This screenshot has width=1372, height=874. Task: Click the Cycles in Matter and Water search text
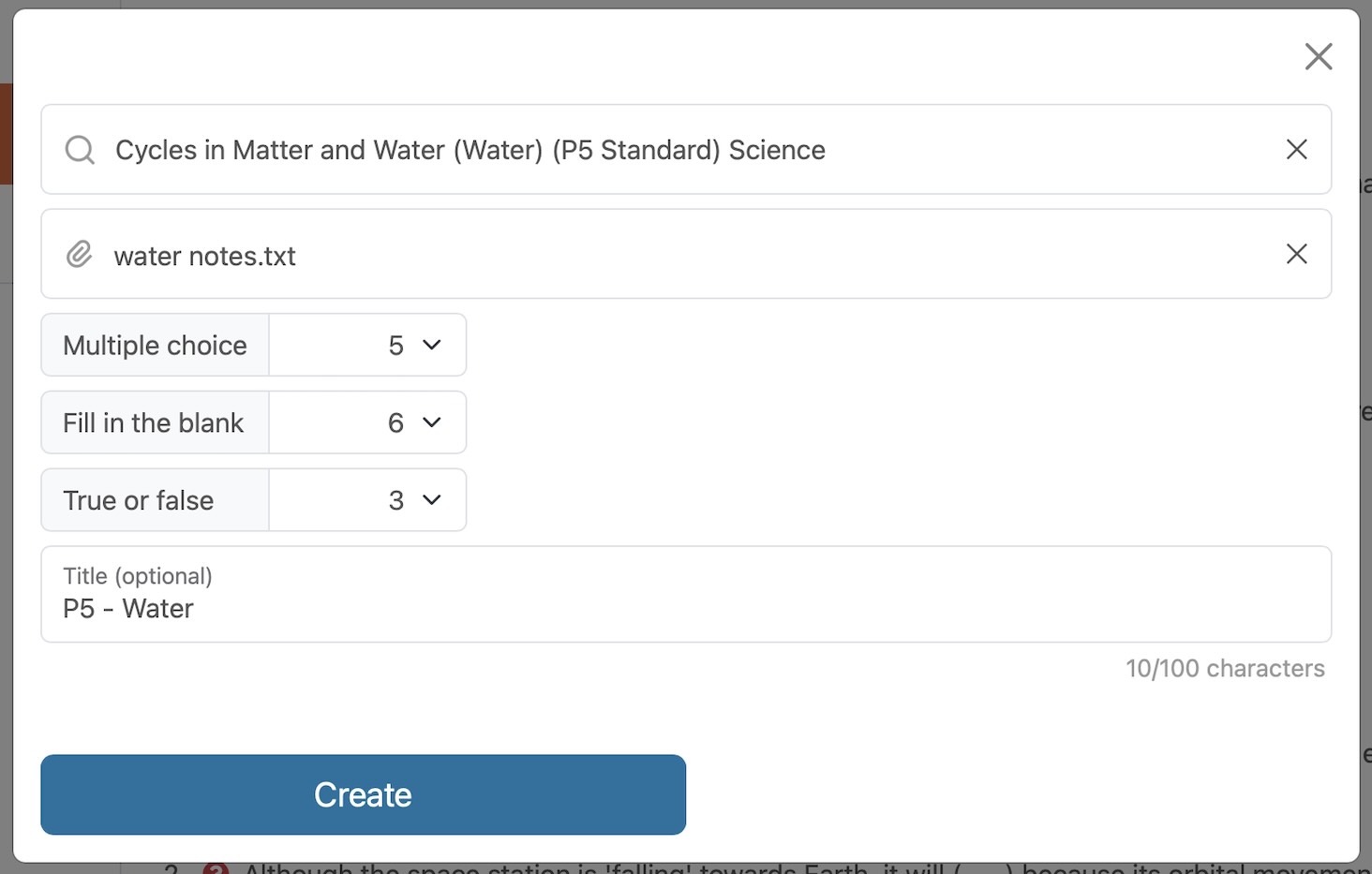470,150
